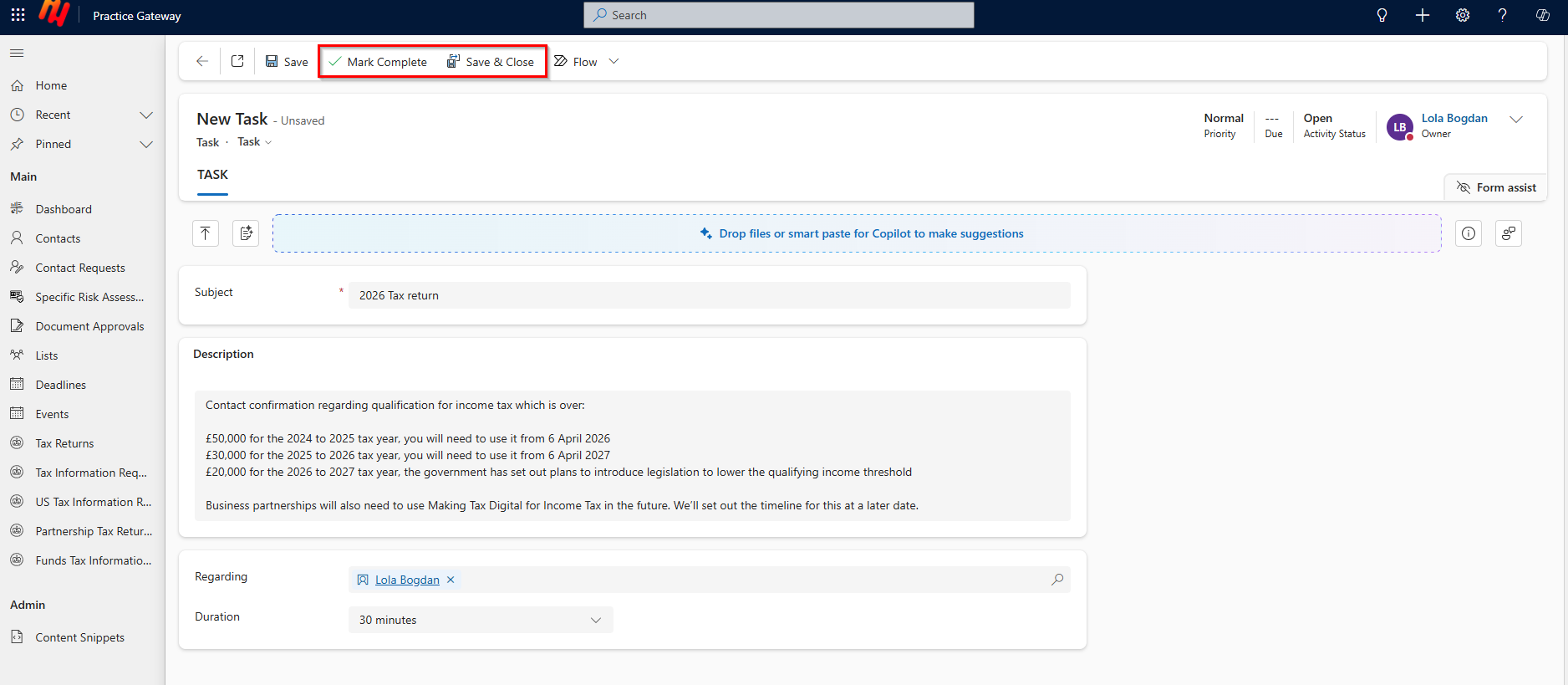Viewport: 1568px width, 685px height.
Task: Search the Regarding lookup magnifier icon
Action: pos(1057,579)
